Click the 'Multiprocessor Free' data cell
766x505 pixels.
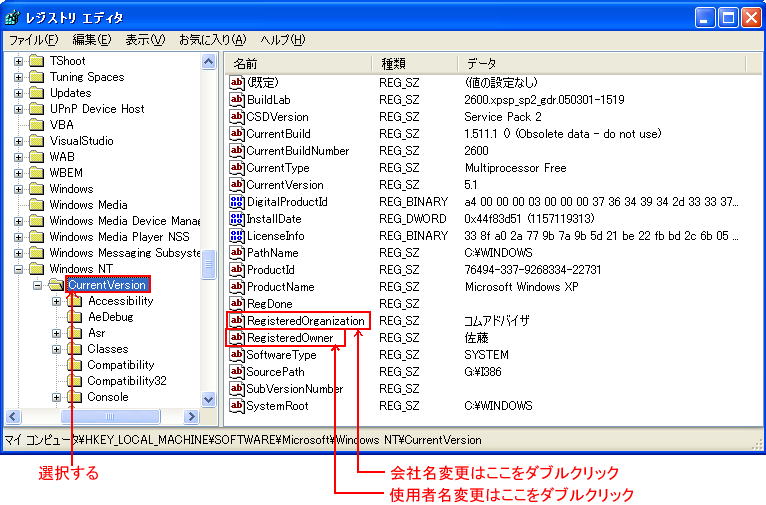click(x=515, y=168)
